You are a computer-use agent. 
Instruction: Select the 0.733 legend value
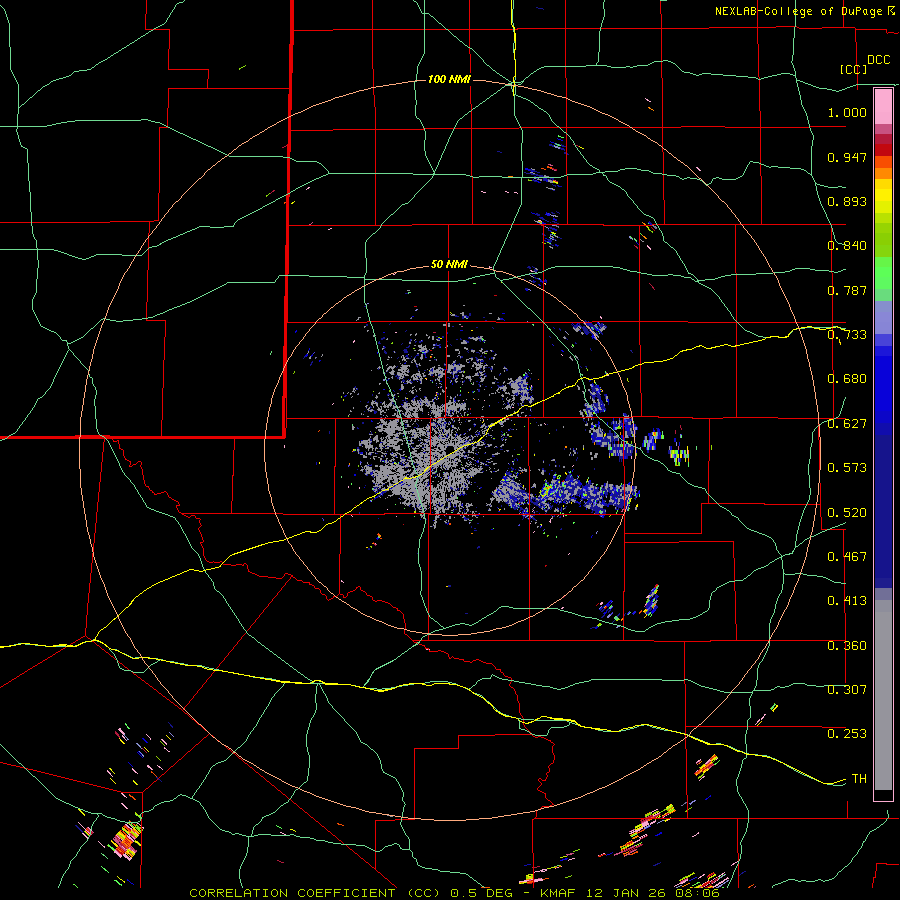(847, 335)
